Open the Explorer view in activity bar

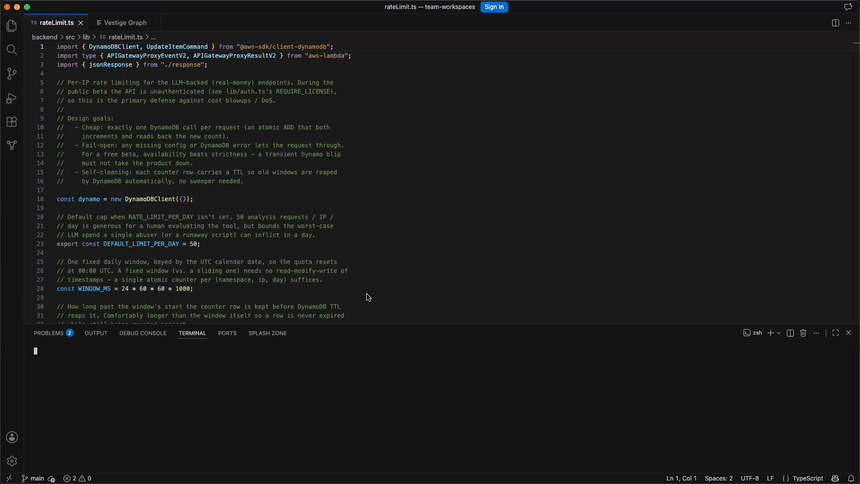pyautogui.click(x=12, y=26)
